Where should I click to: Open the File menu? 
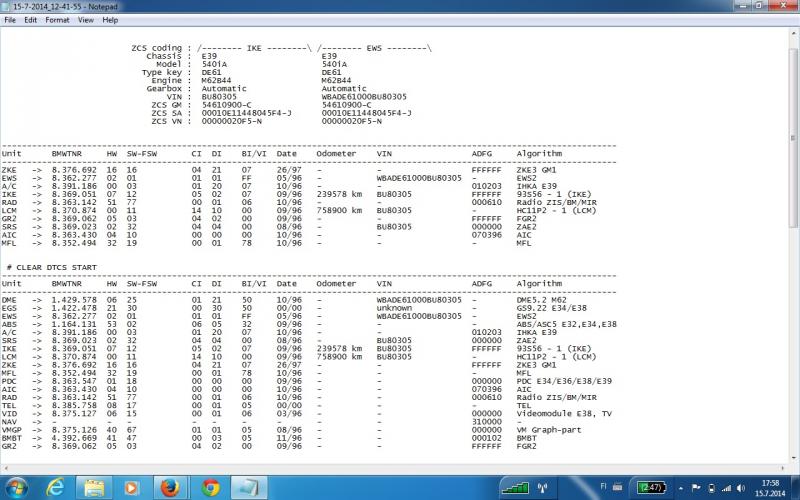coord(10,20)
